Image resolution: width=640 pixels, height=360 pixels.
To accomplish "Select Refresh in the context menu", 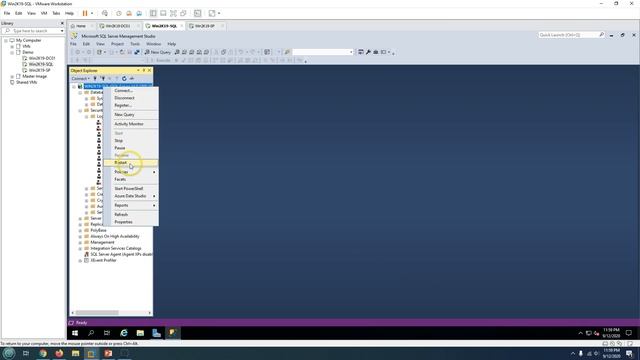I will coord(131,215).
